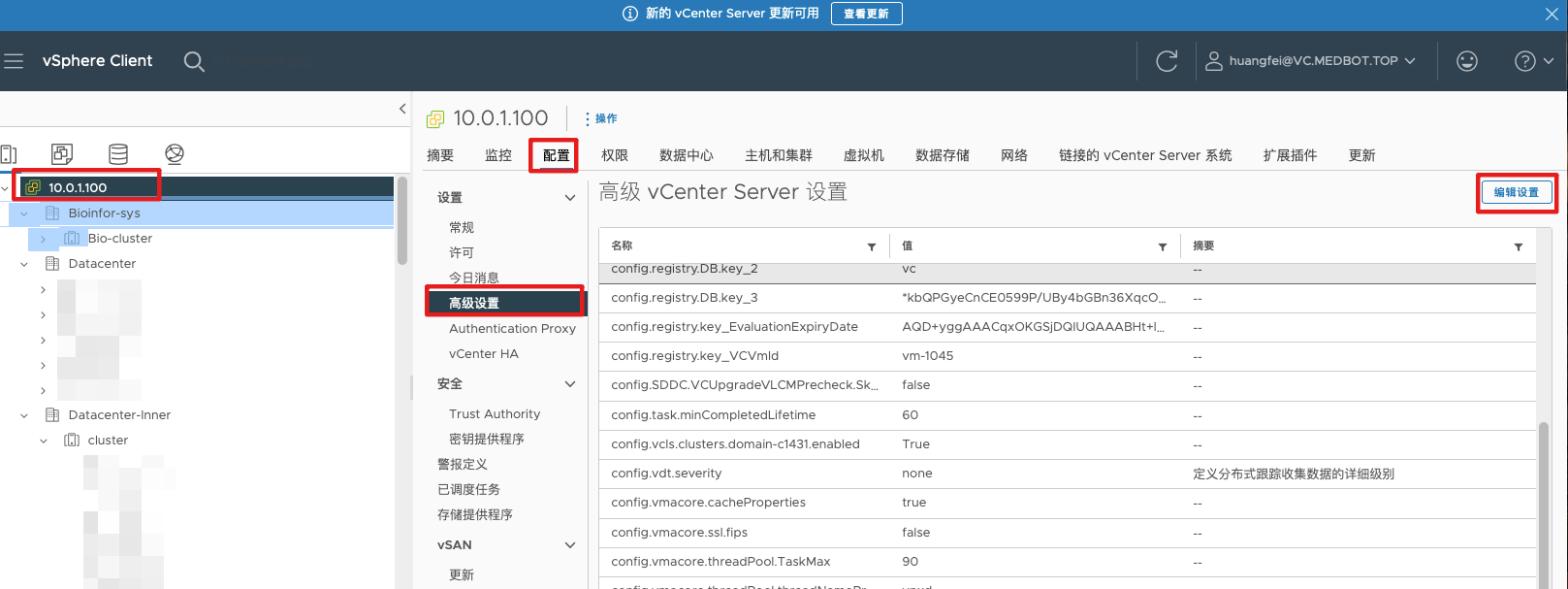Viewport: 1568px width, 589px height.
Task: Open Authentication Proxy settings
Action: [x=512, y=329]
